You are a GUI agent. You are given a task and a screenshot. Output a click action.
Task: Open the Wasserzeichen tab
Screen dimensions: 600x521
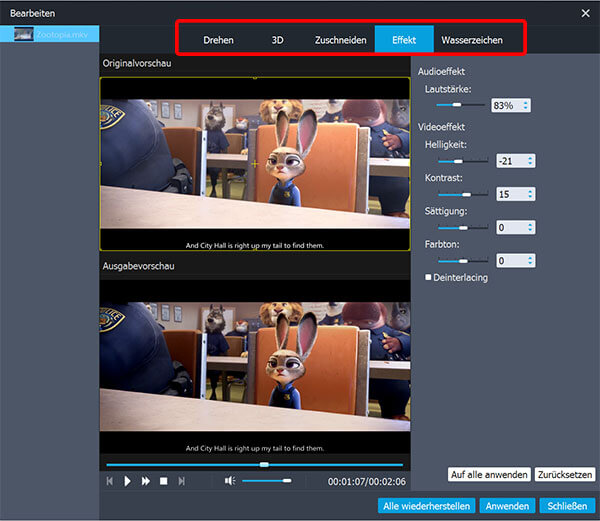(472, 40)
